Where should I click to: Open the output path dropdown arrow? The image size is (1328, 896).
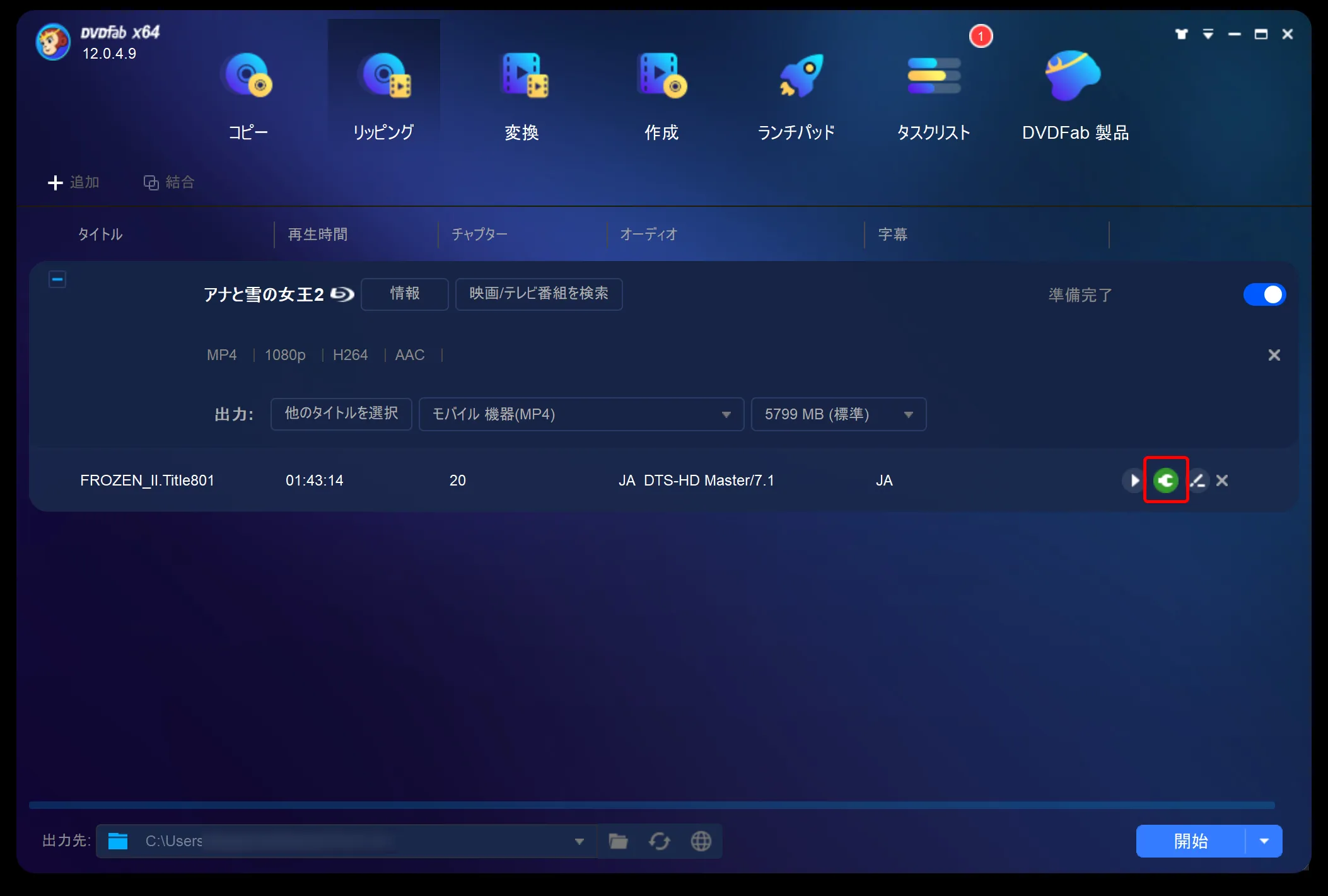click(579, 841)
